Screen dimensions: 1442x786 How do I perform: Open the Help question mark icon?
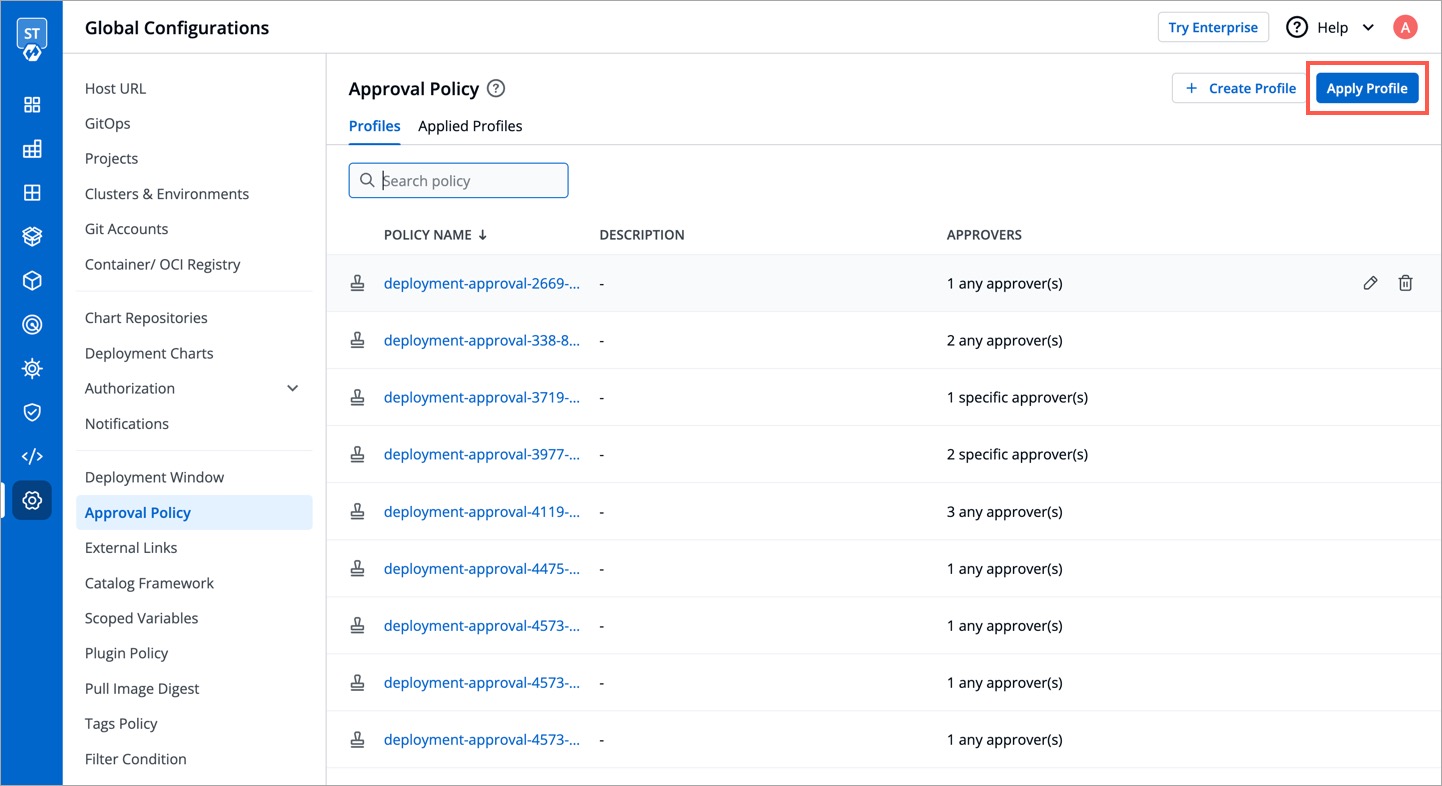tap(1296, 27)
